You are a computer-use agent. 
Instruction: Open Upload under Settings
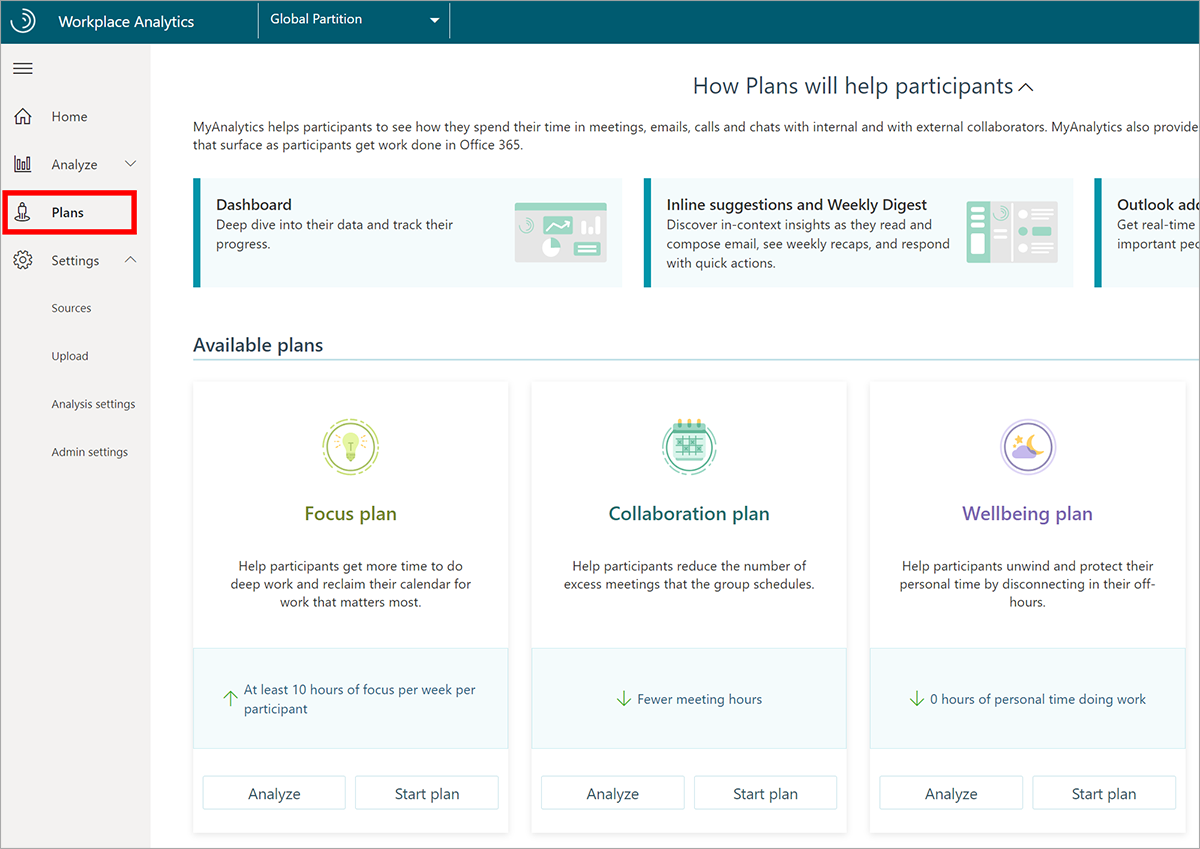click(70, 356)
